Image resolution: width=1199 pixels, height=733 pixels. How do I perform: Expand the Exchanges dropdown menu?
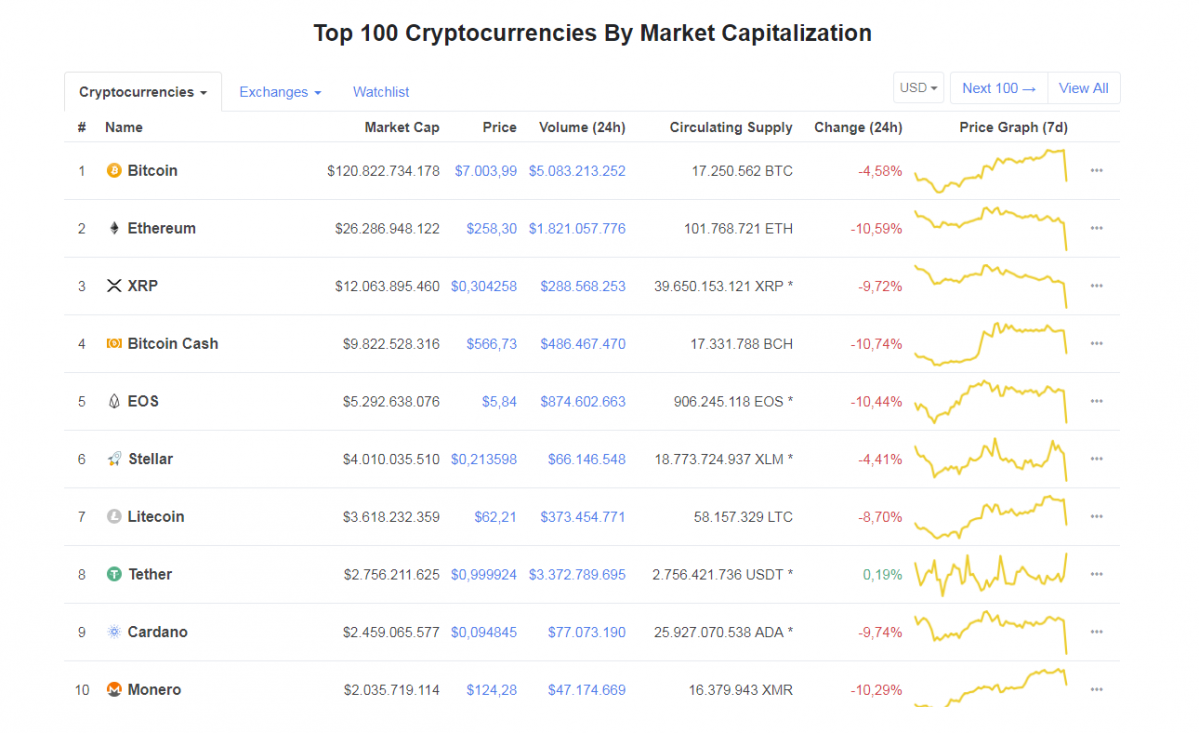click(280, 92)
